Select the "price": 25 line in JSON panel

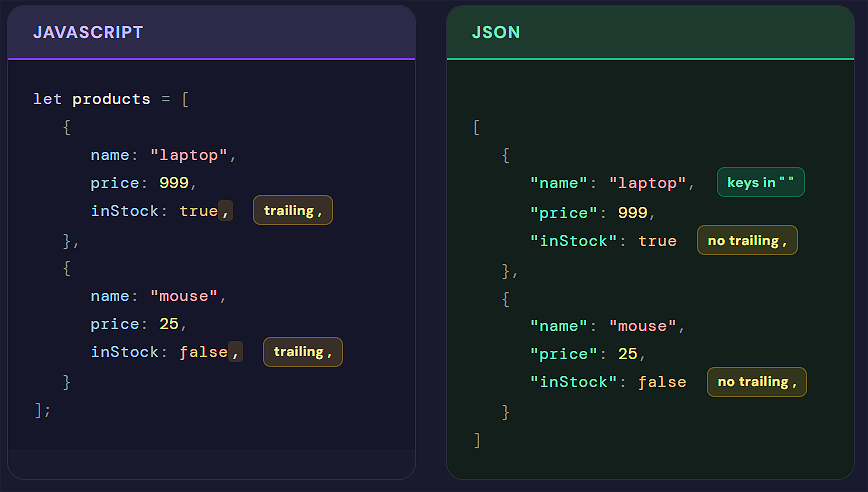pos(588,354)
